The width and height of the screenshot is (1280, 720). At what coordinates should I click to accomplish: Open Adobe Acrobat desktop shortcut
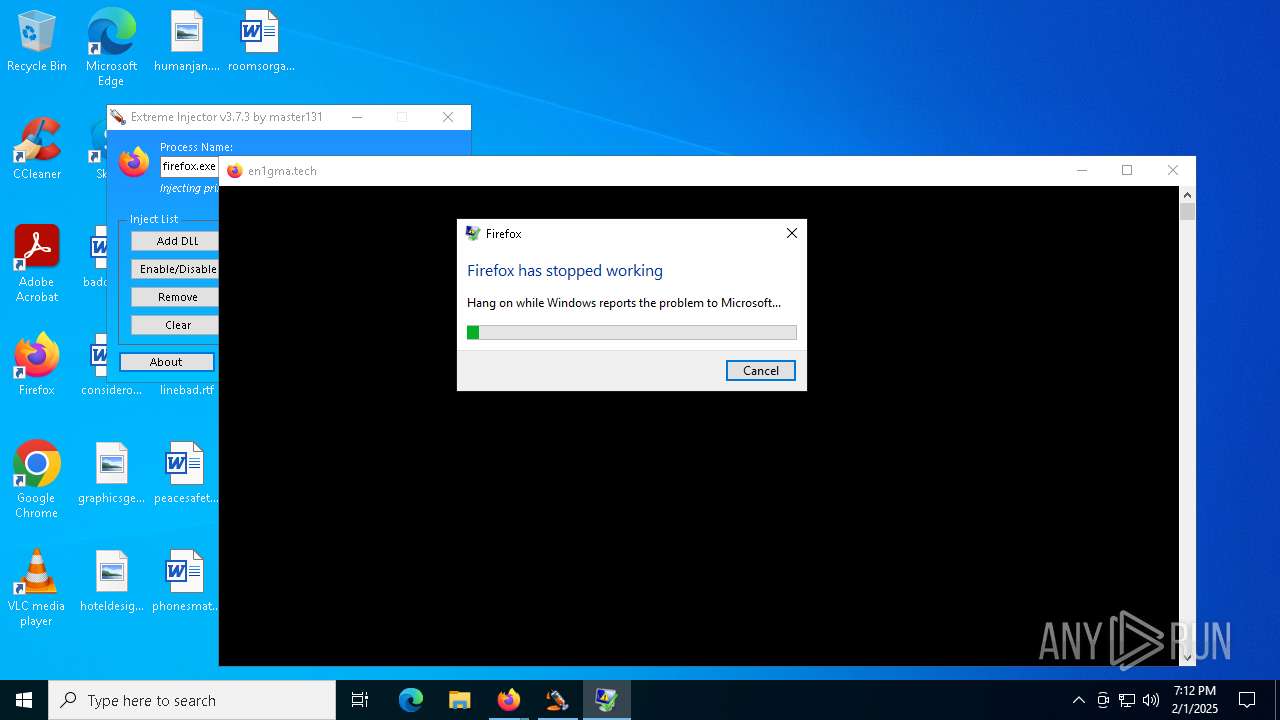tap(37, 264)
